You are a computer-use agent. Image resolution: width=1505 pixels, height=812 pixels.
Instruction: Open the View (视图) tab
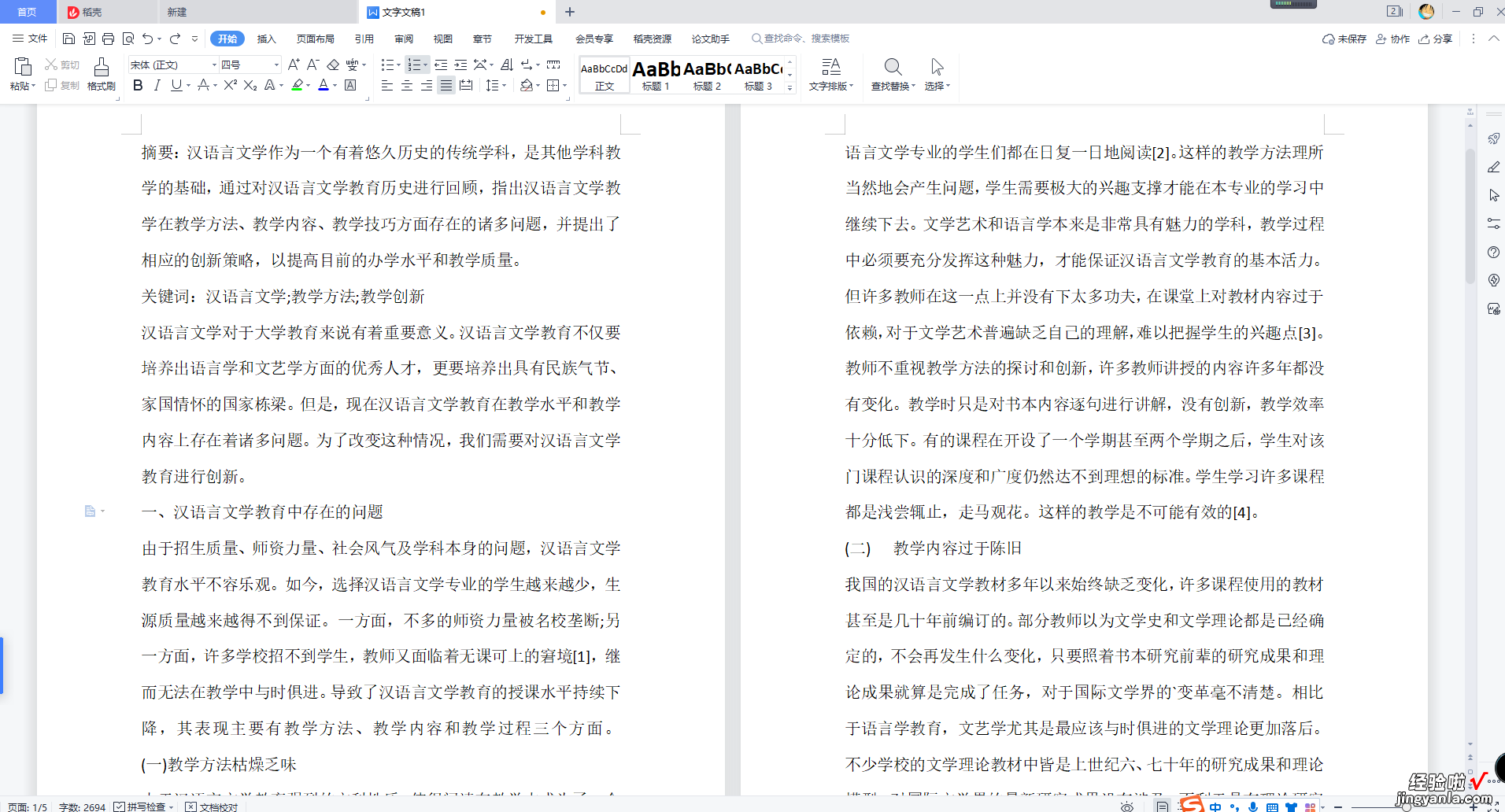443,39
